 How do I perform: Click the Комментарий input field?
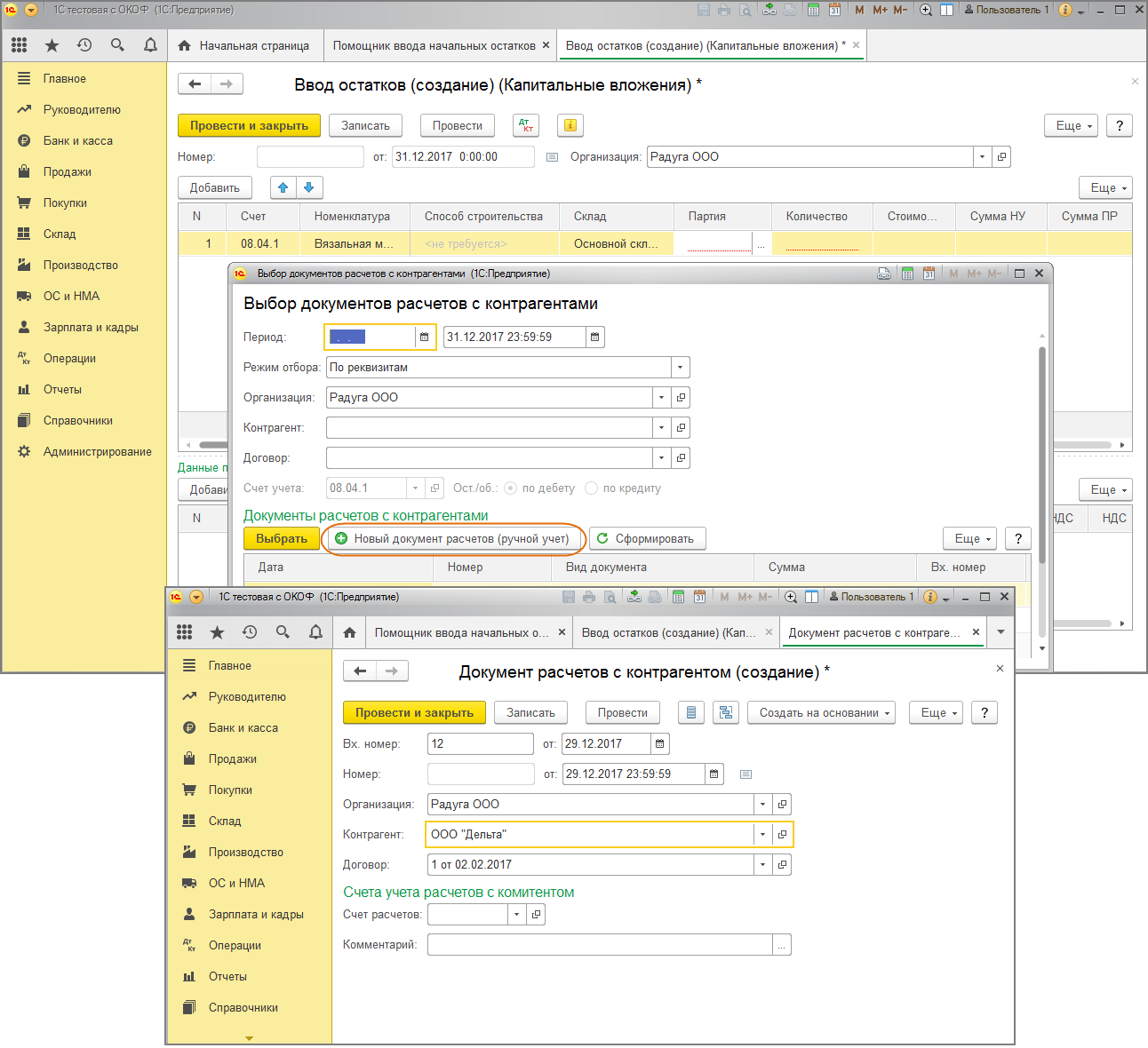[x=600, y=945]
